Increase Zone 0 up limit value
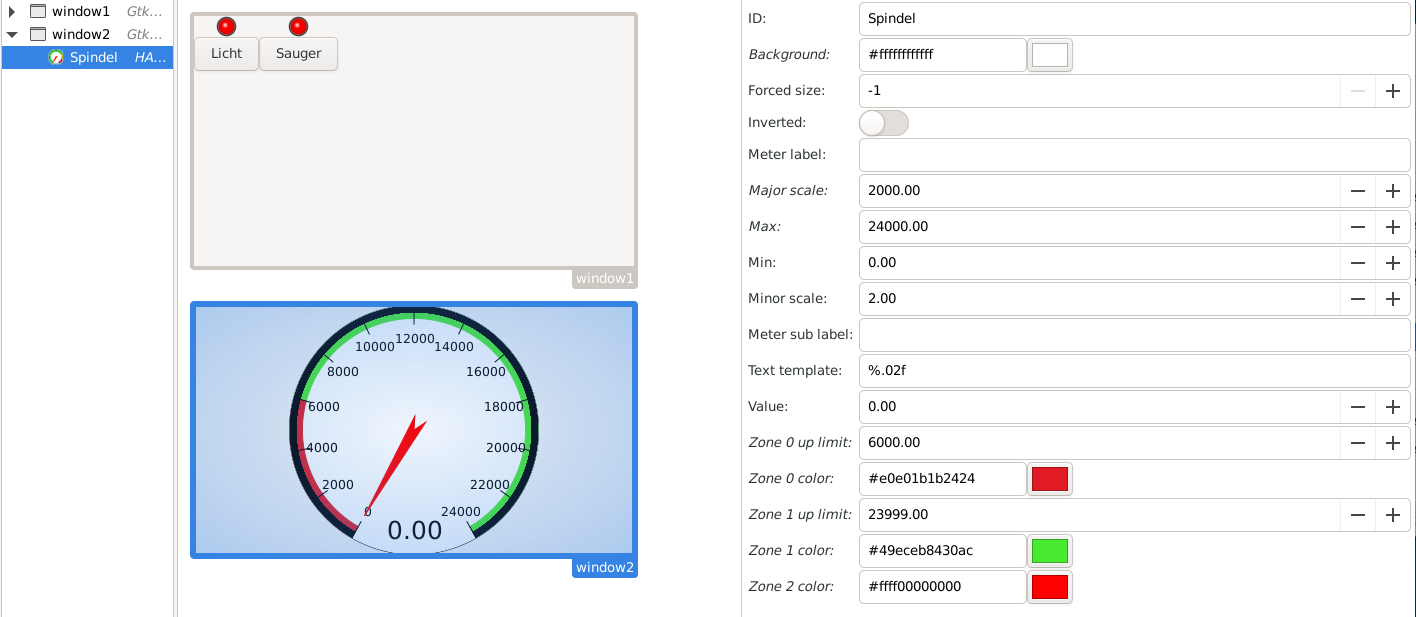 1392,443
